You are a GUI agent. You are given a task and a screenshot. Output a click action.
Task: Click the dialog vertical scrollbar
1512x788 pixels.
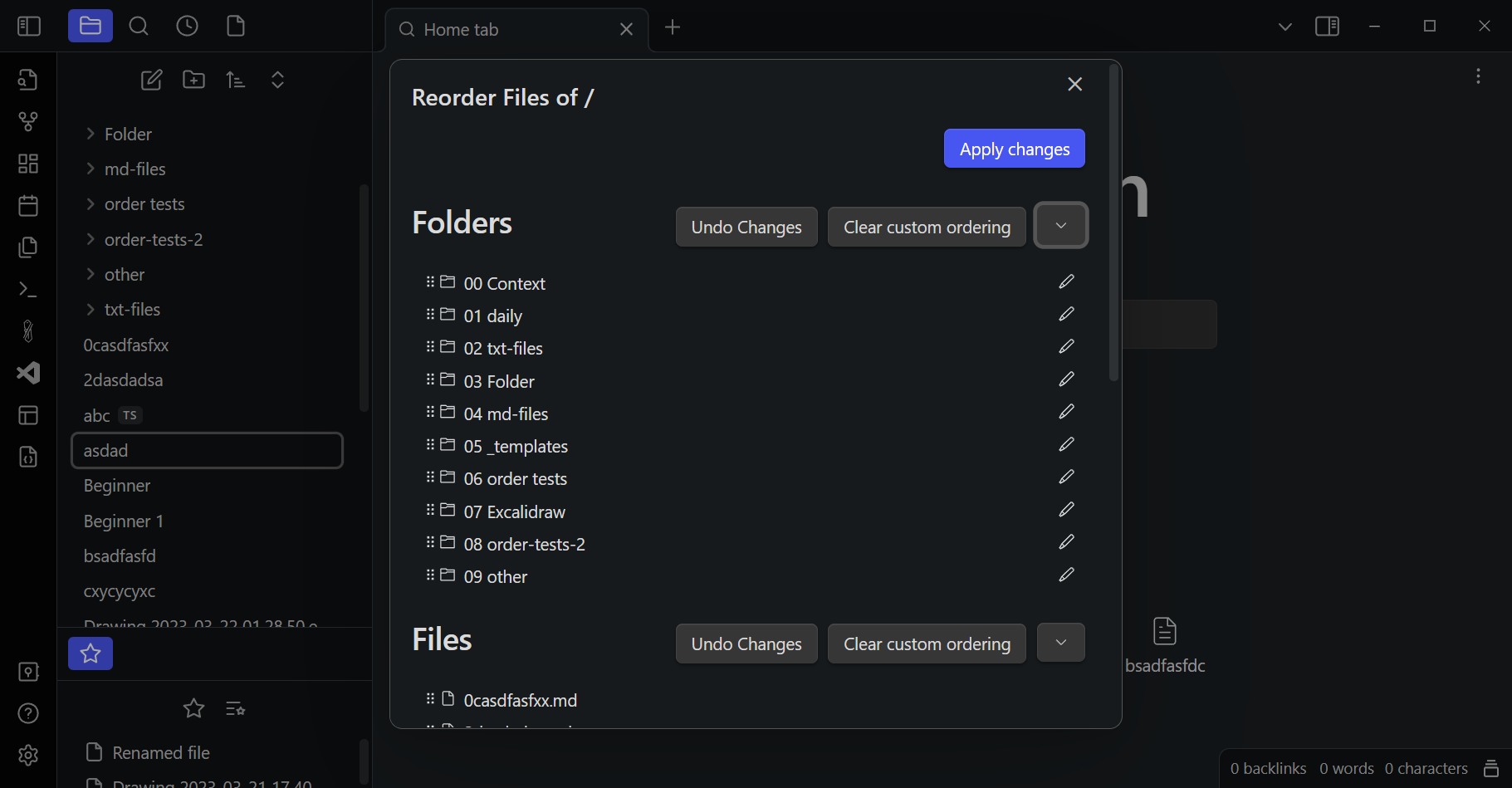1114,224
